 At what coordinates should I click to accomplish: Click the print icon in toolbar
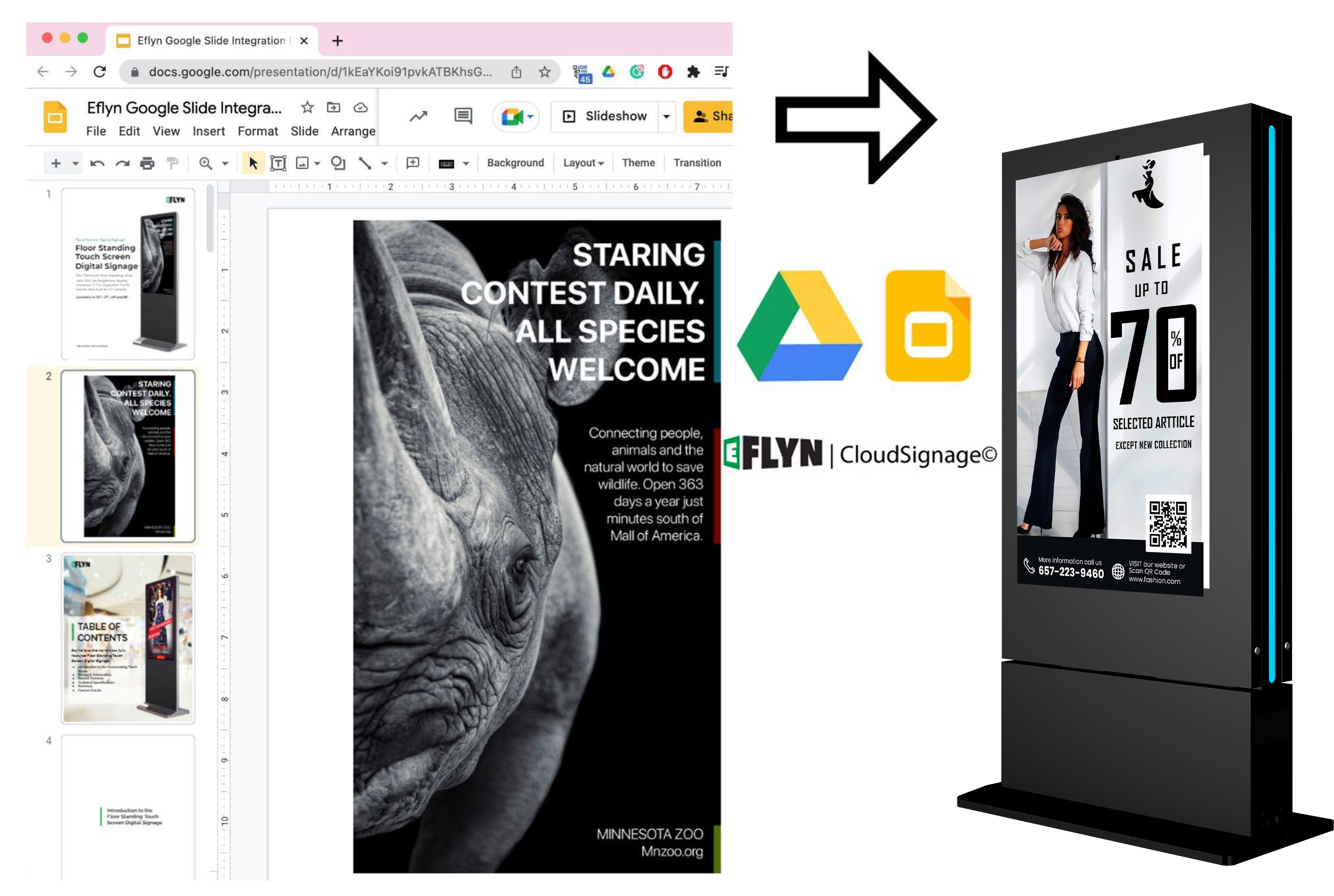coord(148,163)
